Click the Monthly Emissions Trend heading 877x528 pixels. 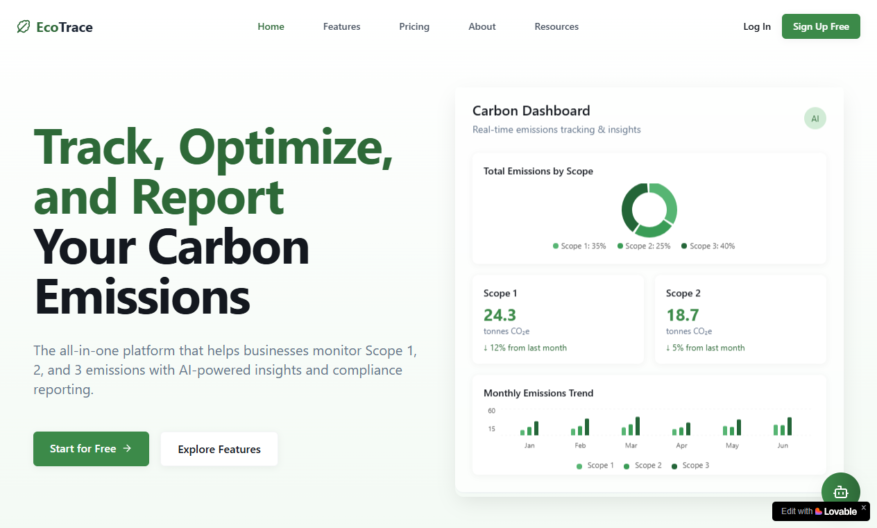coord(538,393)
